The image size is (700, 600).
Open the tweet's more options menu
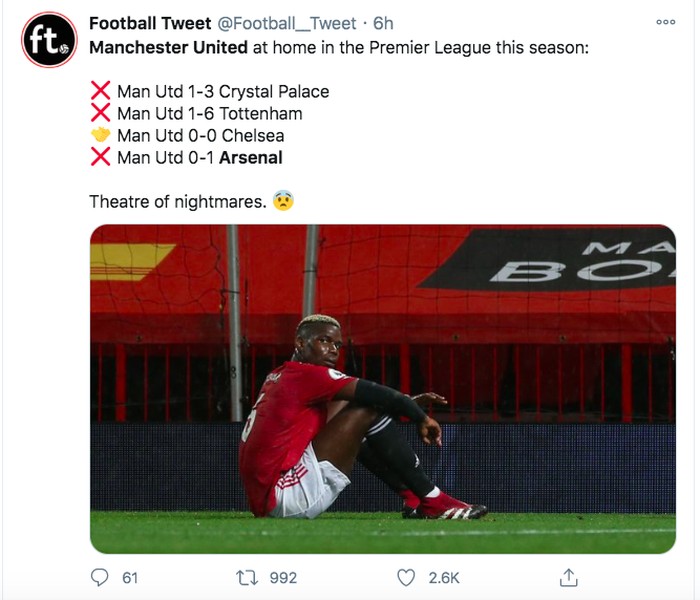[x=665, y=22]
